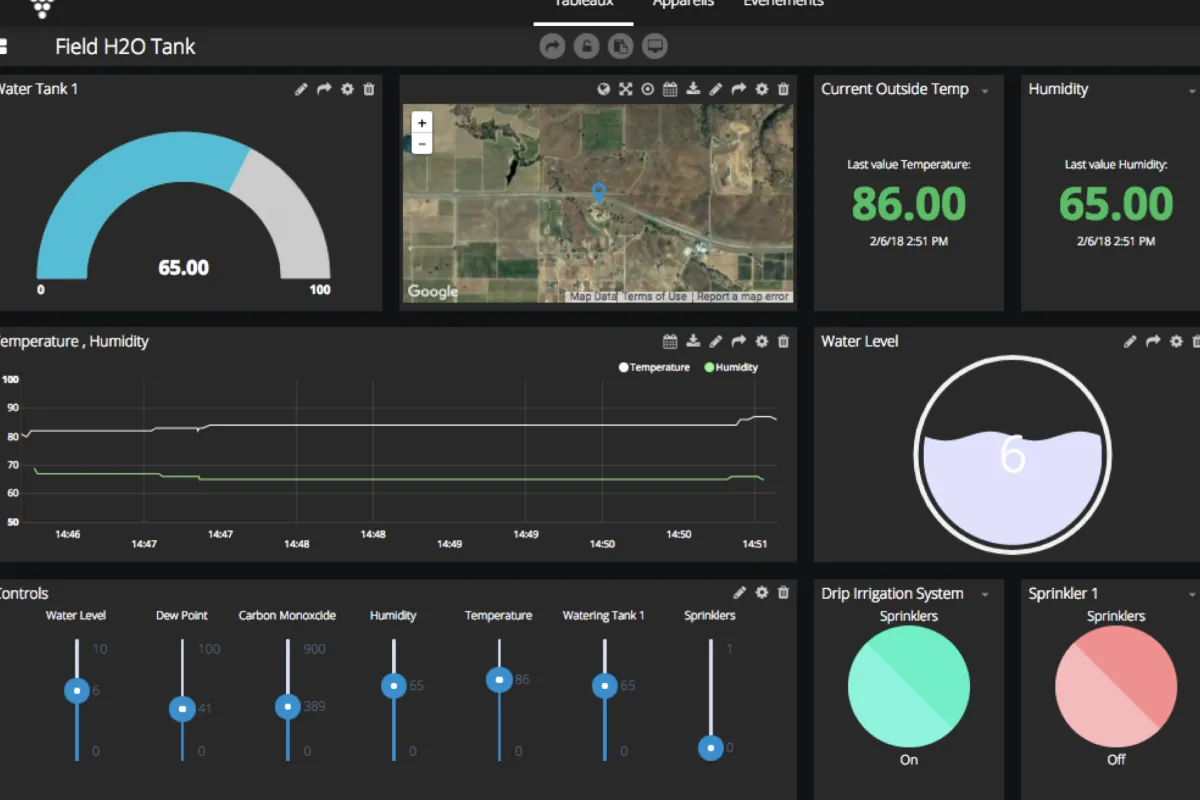Open settings gear for Water Level widget
The image size is (1200, 800).
1176,341
